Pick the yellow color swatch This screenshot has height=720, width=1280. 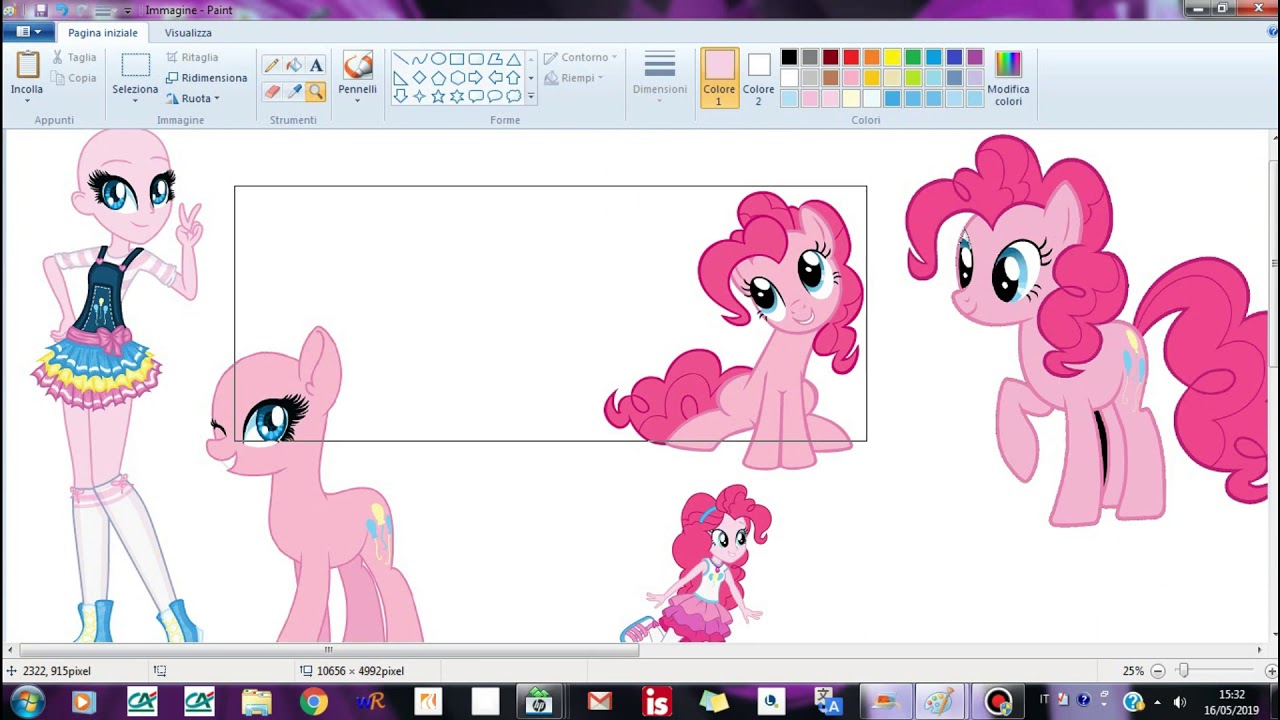(x=892, y=58)
